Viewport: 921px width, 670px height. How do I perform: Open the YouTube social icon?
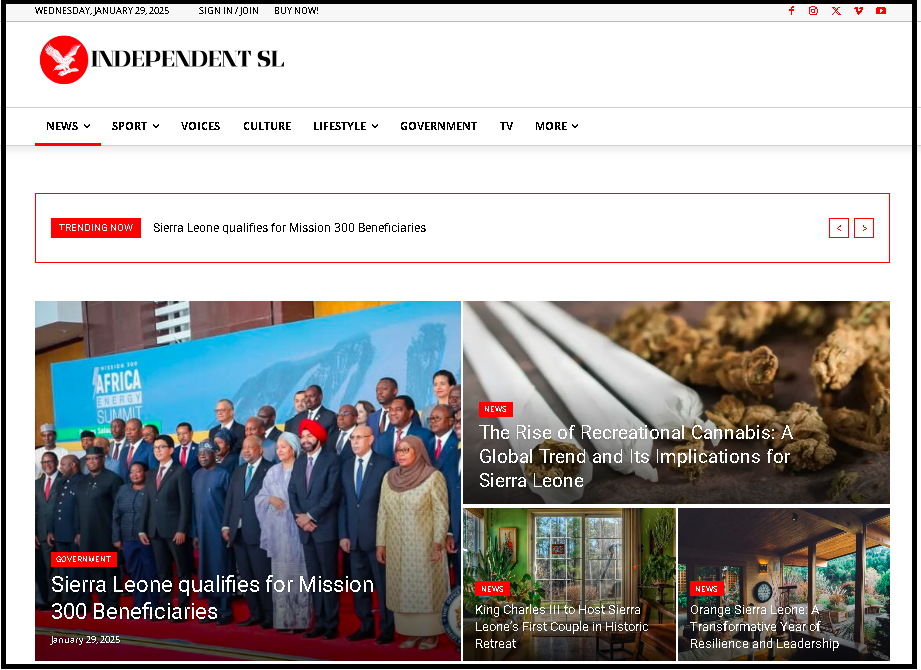pos(881,11)
